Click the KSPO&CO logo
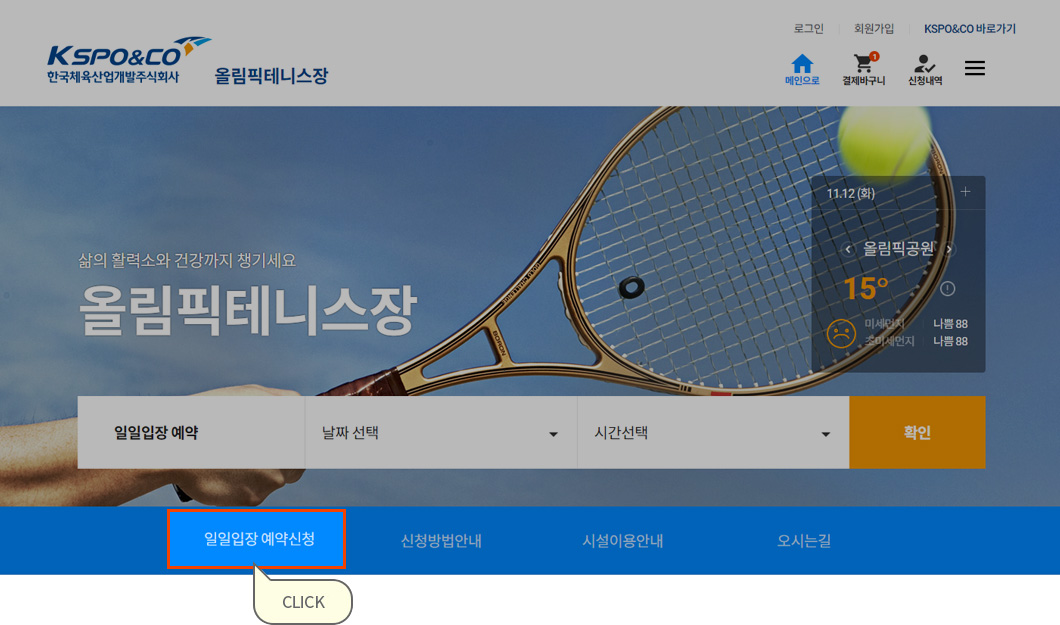 128,61
